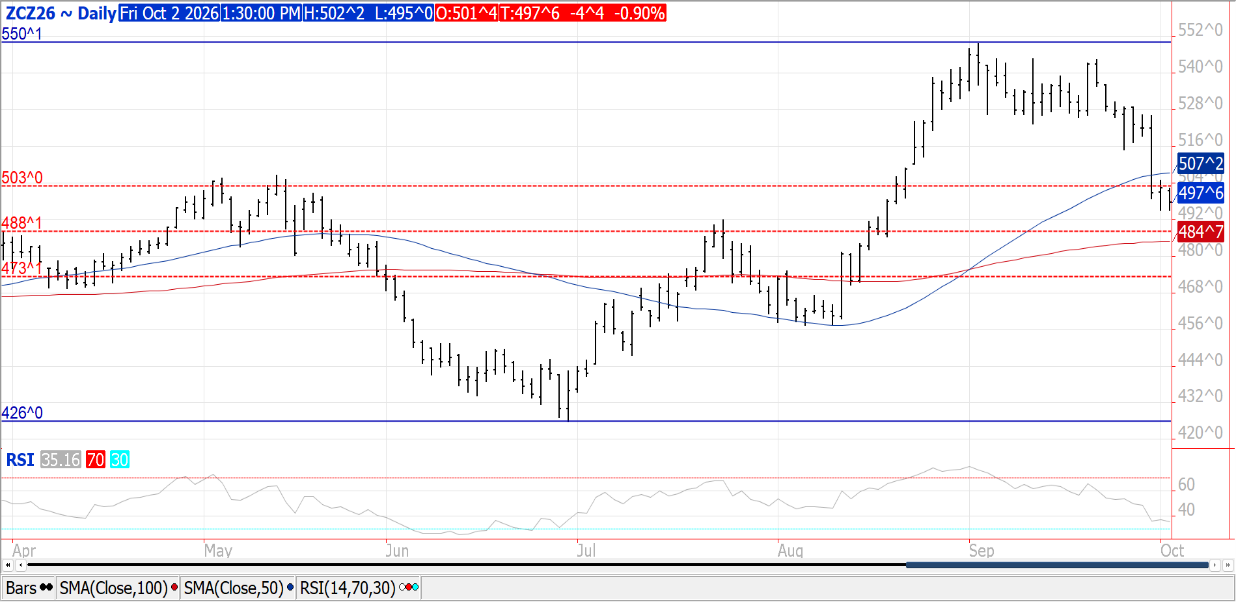Click the T:497^6 last trade value
This screenshot has width=1236, height=602.
pyautogui.click(x=531, y=14)
